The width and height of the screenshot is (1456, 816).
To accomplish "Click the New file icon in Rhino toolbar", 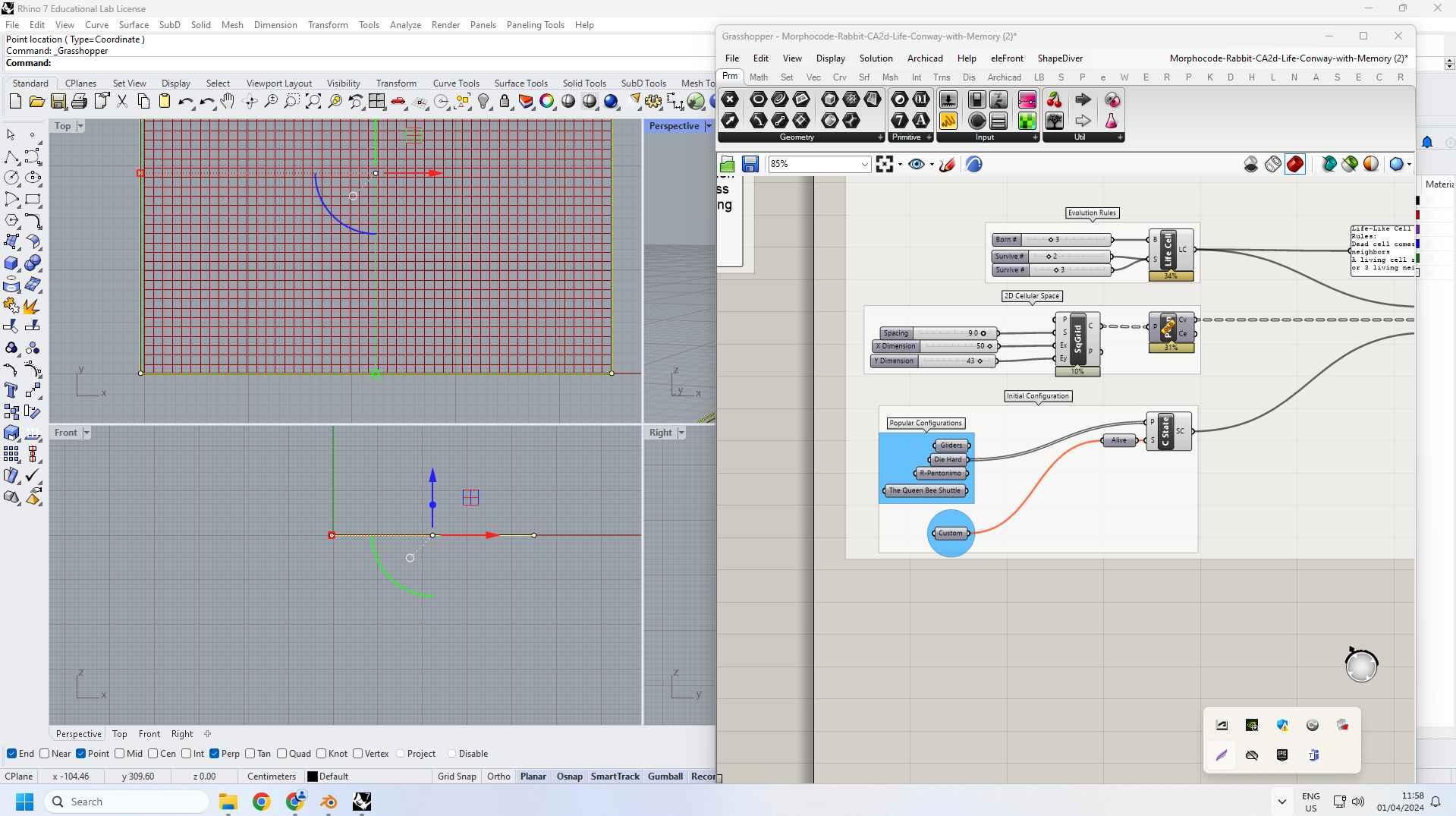I will pos(15,101).
